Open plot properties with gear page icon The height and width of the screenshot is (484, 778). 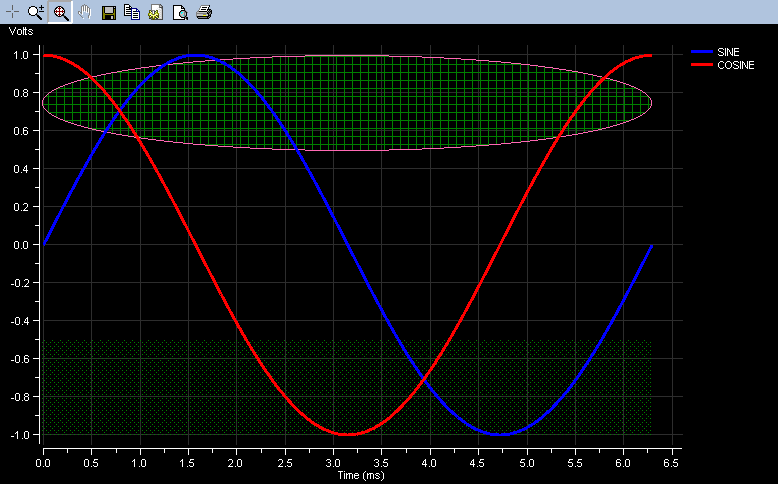(x=156, y=12)
